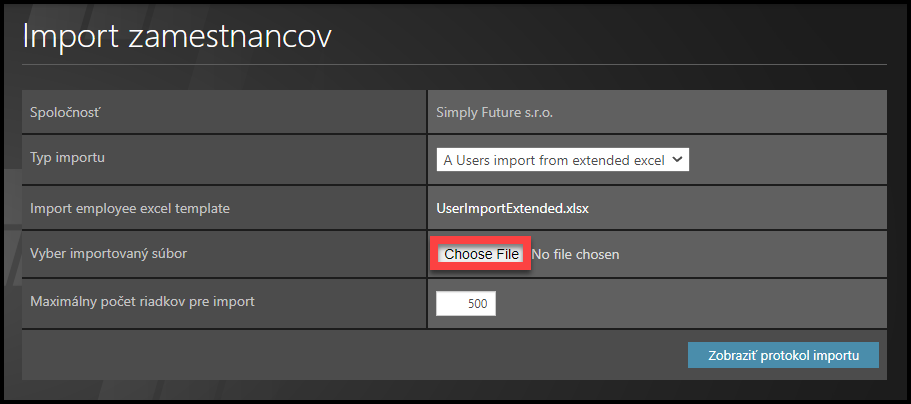Click the 'Vyber importovaný súbor' label
911x404 pixels.
coord(110,254)
